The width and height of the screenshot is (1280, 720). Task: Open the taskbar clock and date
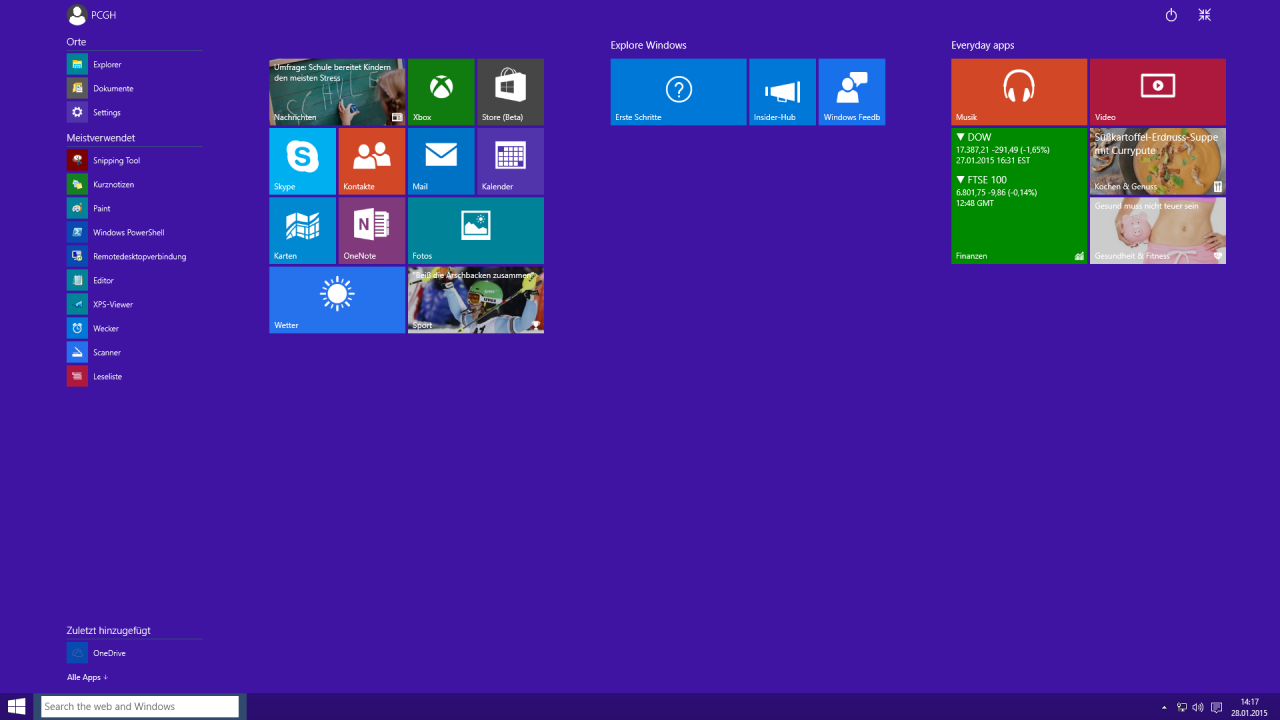[x=1249, y=707]
